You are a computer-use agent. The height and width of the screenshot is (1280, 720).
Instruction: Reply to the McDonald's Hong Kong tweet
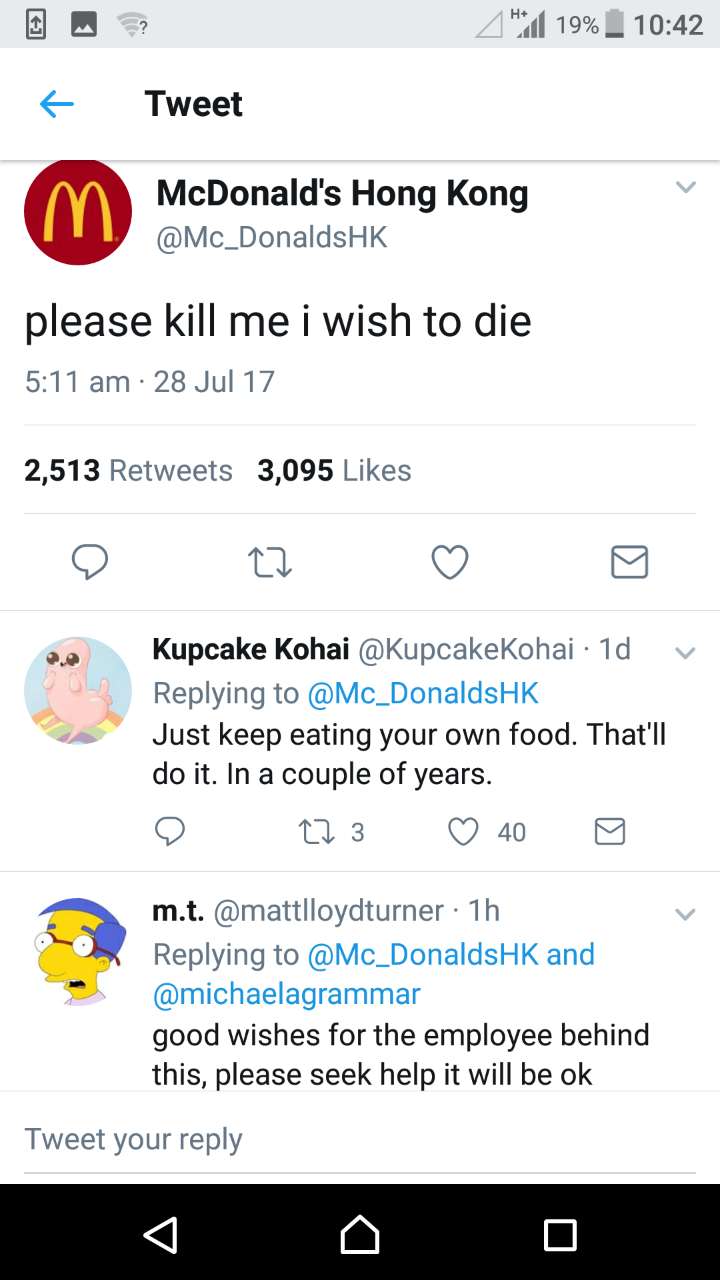click(90, 562)
